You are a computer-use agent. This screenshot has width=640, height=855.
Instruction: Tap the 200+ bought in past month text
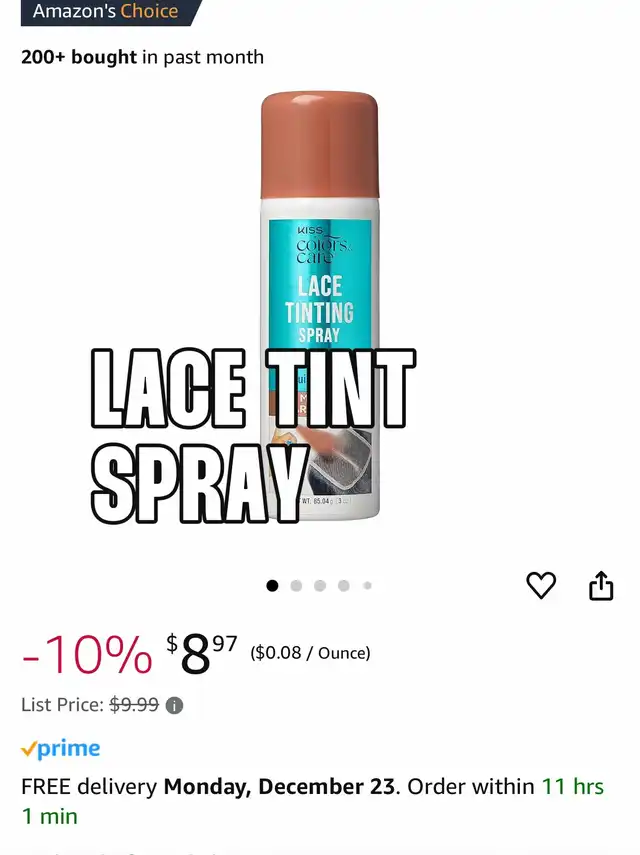pos(142,57)
